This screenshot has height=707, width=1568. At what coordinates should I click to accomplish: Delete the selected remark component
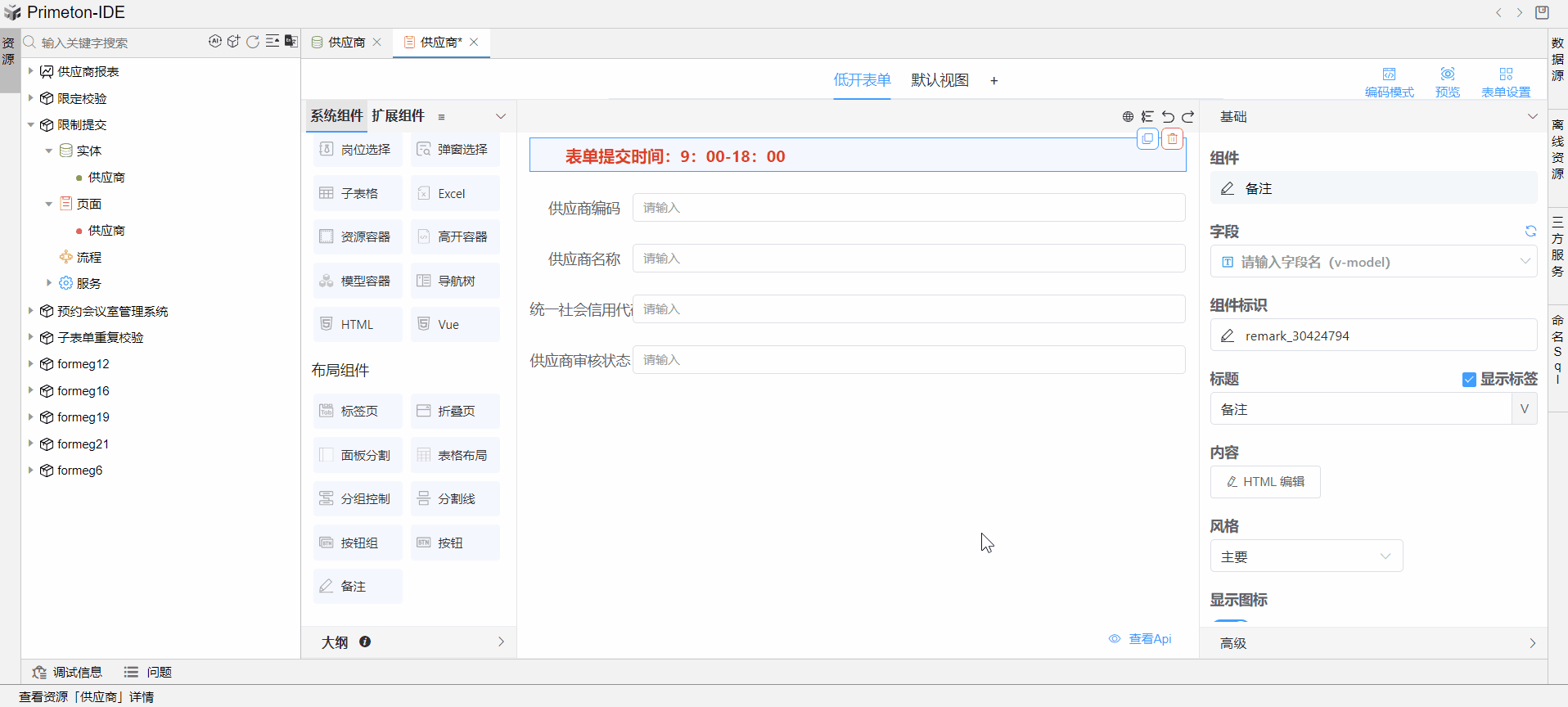pyautogui.click(x=1173, y=139)
